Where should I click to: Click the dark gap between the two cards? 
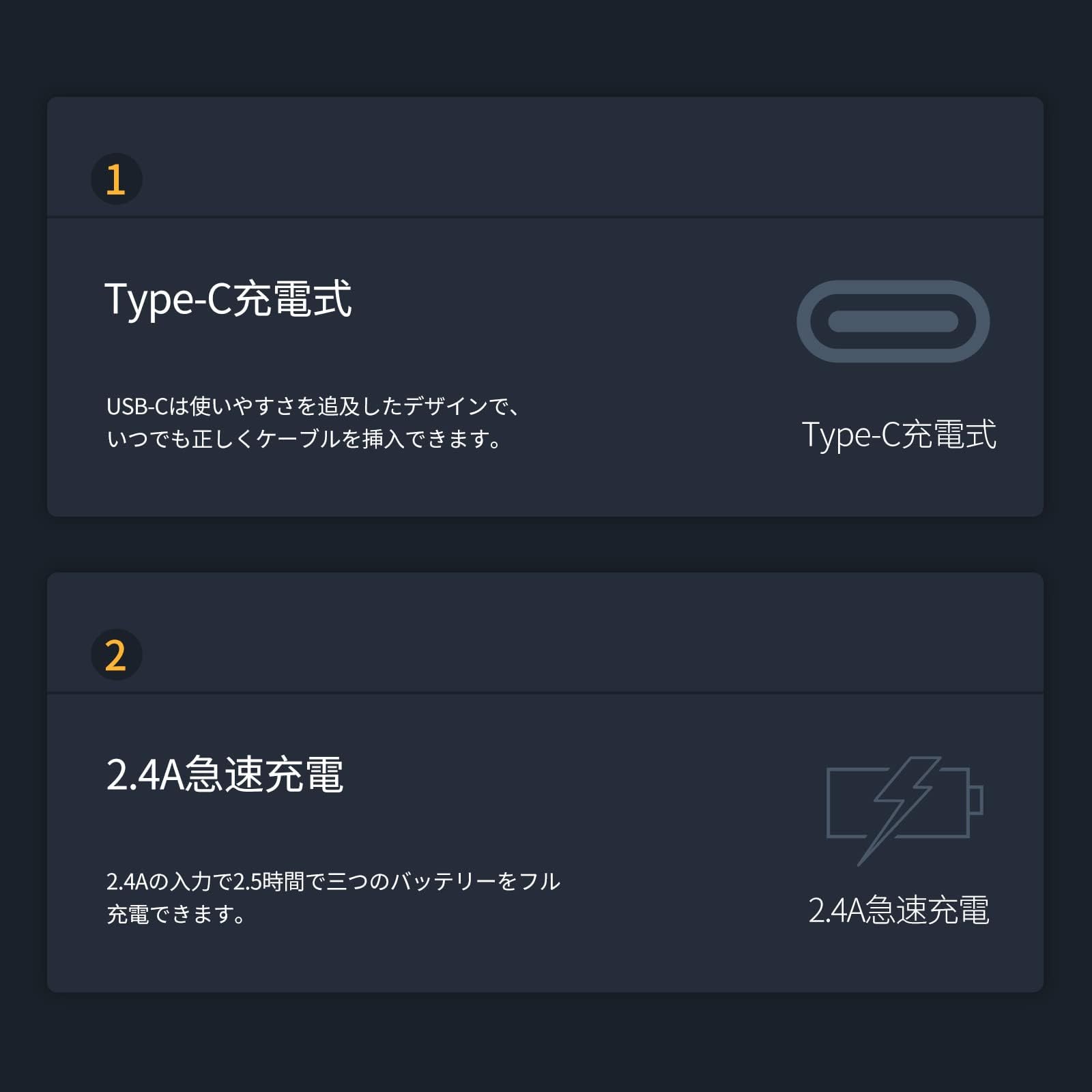(x=545, y=545)
